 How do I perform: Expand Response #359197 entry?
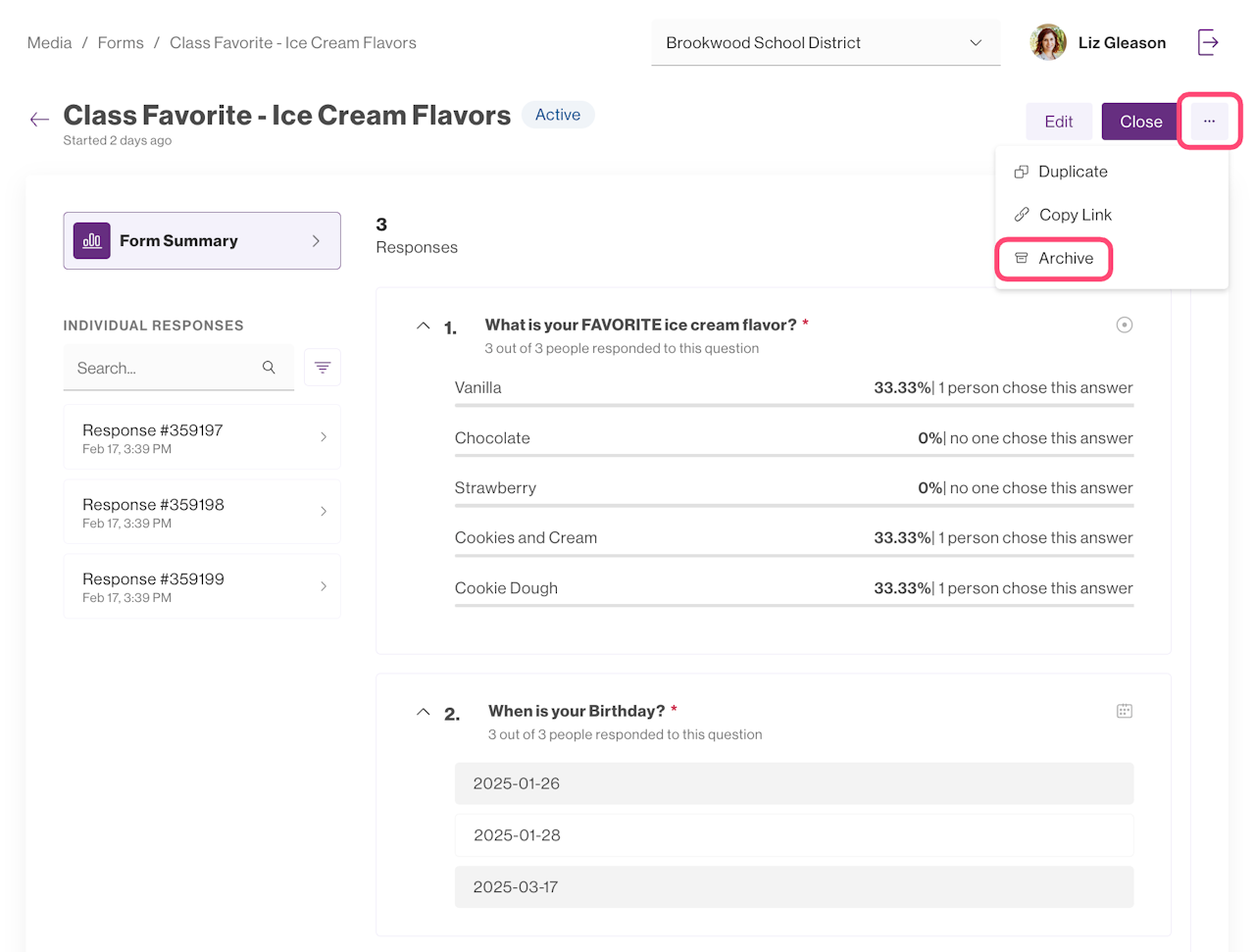click(x=202, y=437)
